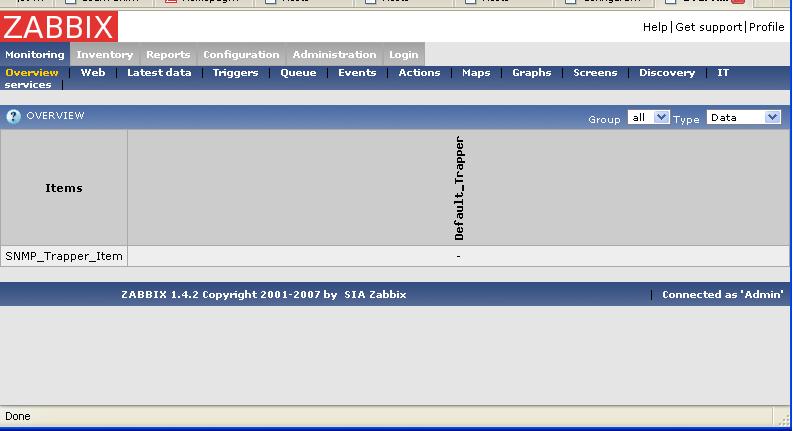Open the Events submenu item
The image size is (793, 431).
pyautogui.click(x=357, y=72)
